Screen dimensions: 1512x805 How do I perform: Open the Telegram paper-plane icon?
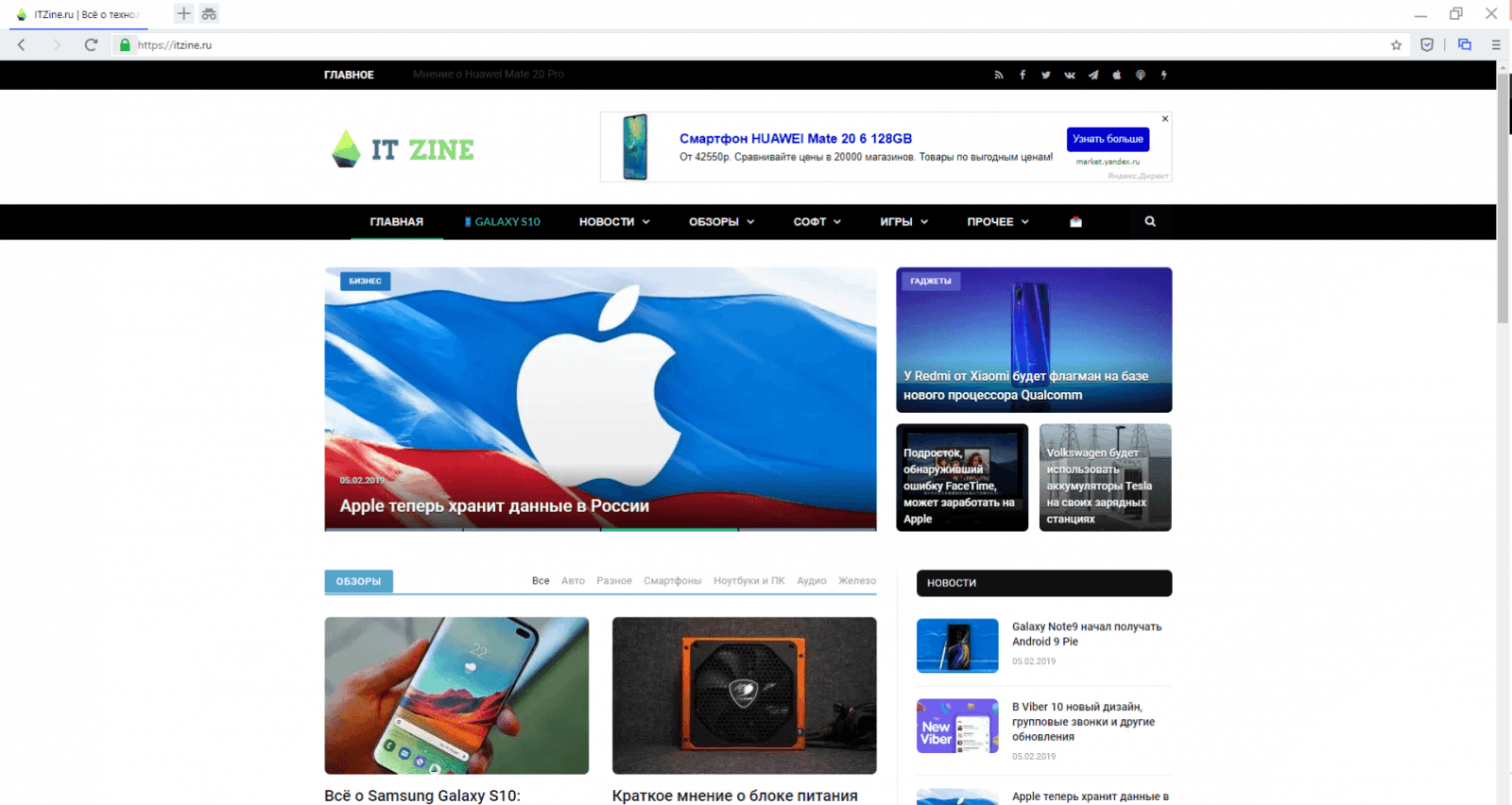[1093, 75]
